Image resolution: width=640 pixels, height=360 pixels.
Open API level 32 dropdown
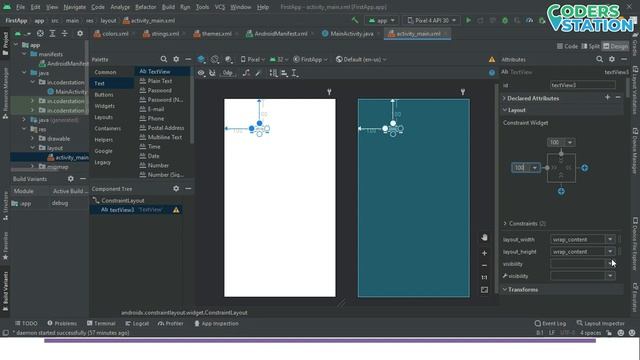click(279, 60)
